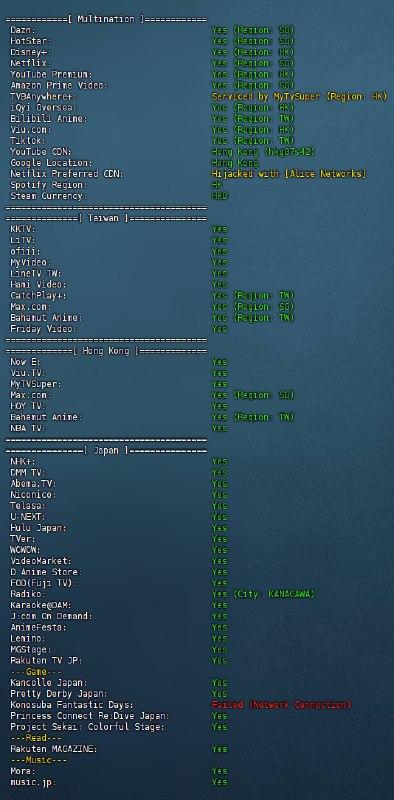Select the "Abema.TV:" label
Image resolution: width=394 pixels, height=800 pixels.
pos(33,484)
